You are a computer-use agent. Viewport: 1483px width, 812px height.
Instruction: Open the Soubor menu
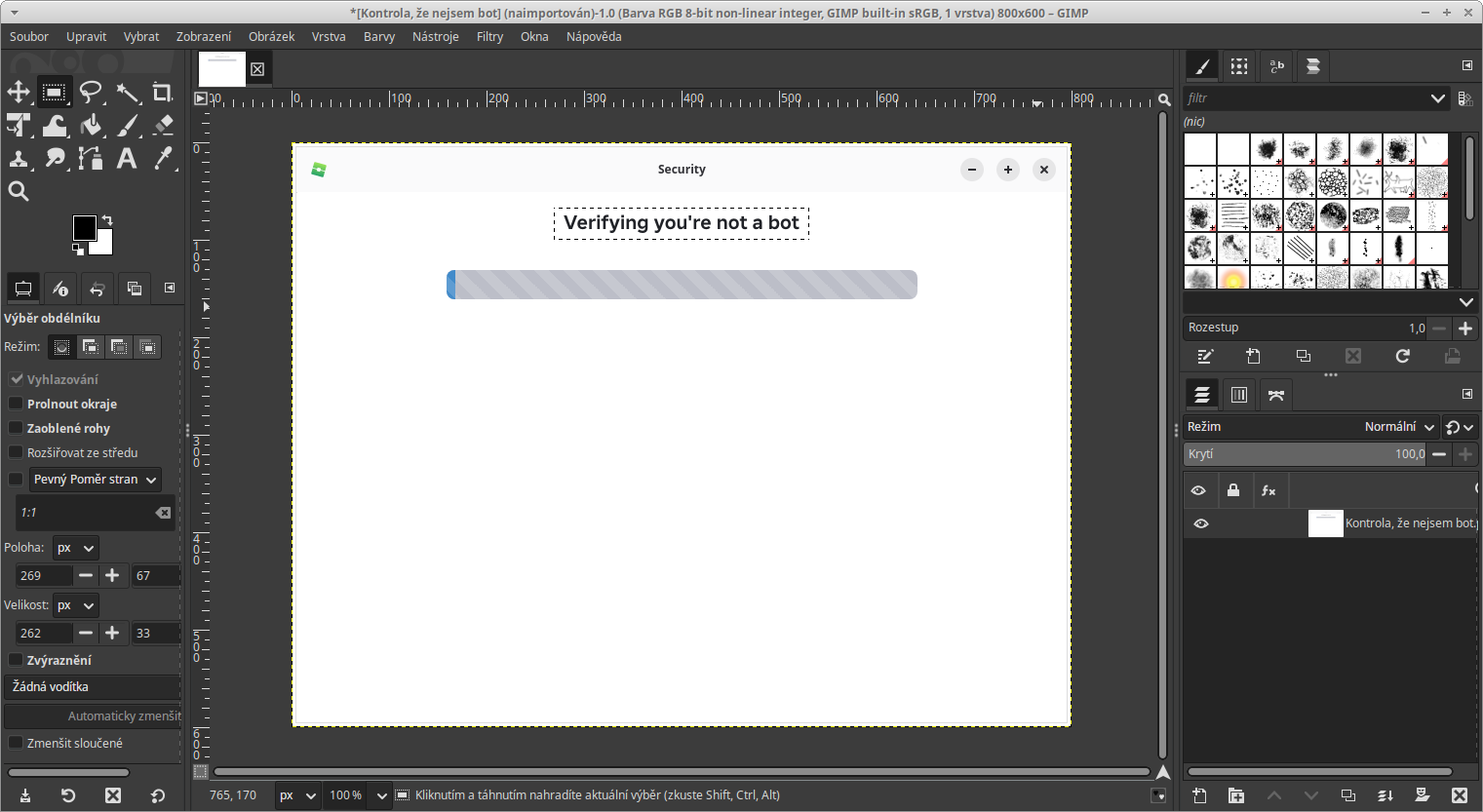(29, 36)
